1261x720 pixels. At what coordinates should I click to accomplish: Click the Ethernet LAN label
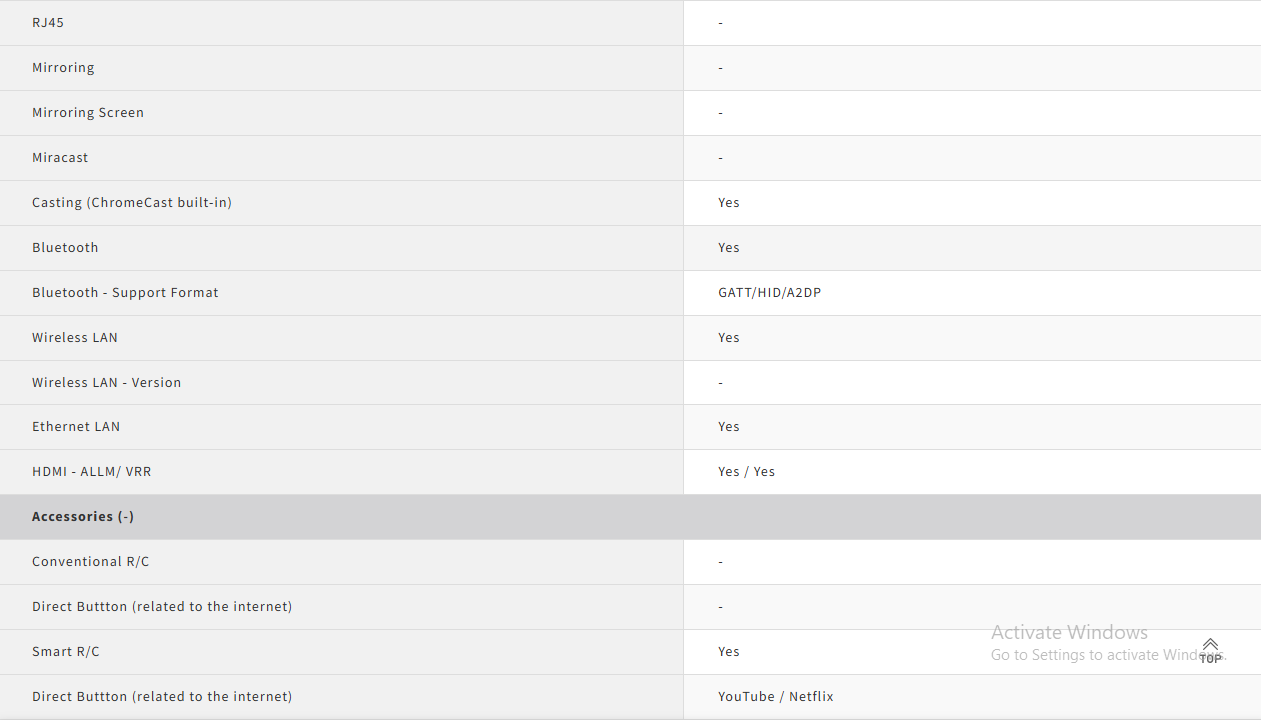point(76,427)
